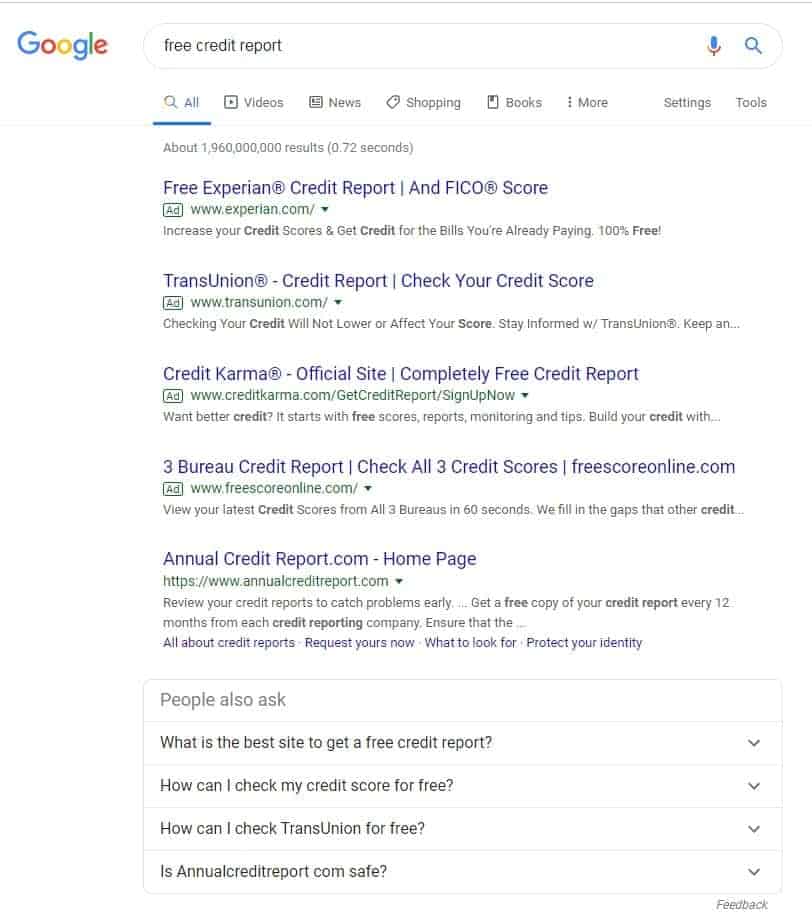This screenshot has width=812, height=922.
Task: Open Settings menu
Action: (x=687, y=102)
